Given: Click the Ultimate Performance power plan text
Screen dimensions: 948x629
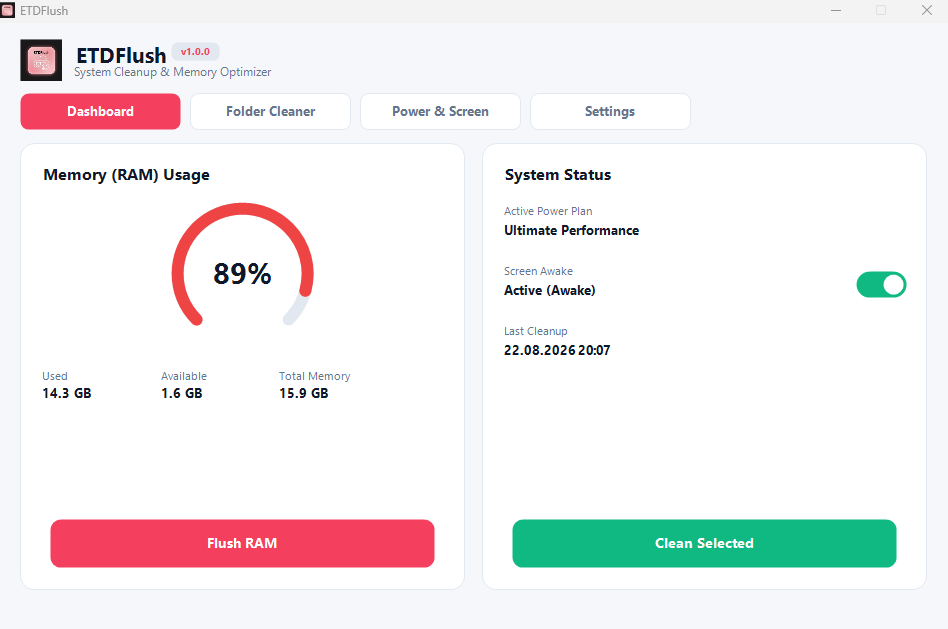Looking at the screenshot, I should [571, 230].
